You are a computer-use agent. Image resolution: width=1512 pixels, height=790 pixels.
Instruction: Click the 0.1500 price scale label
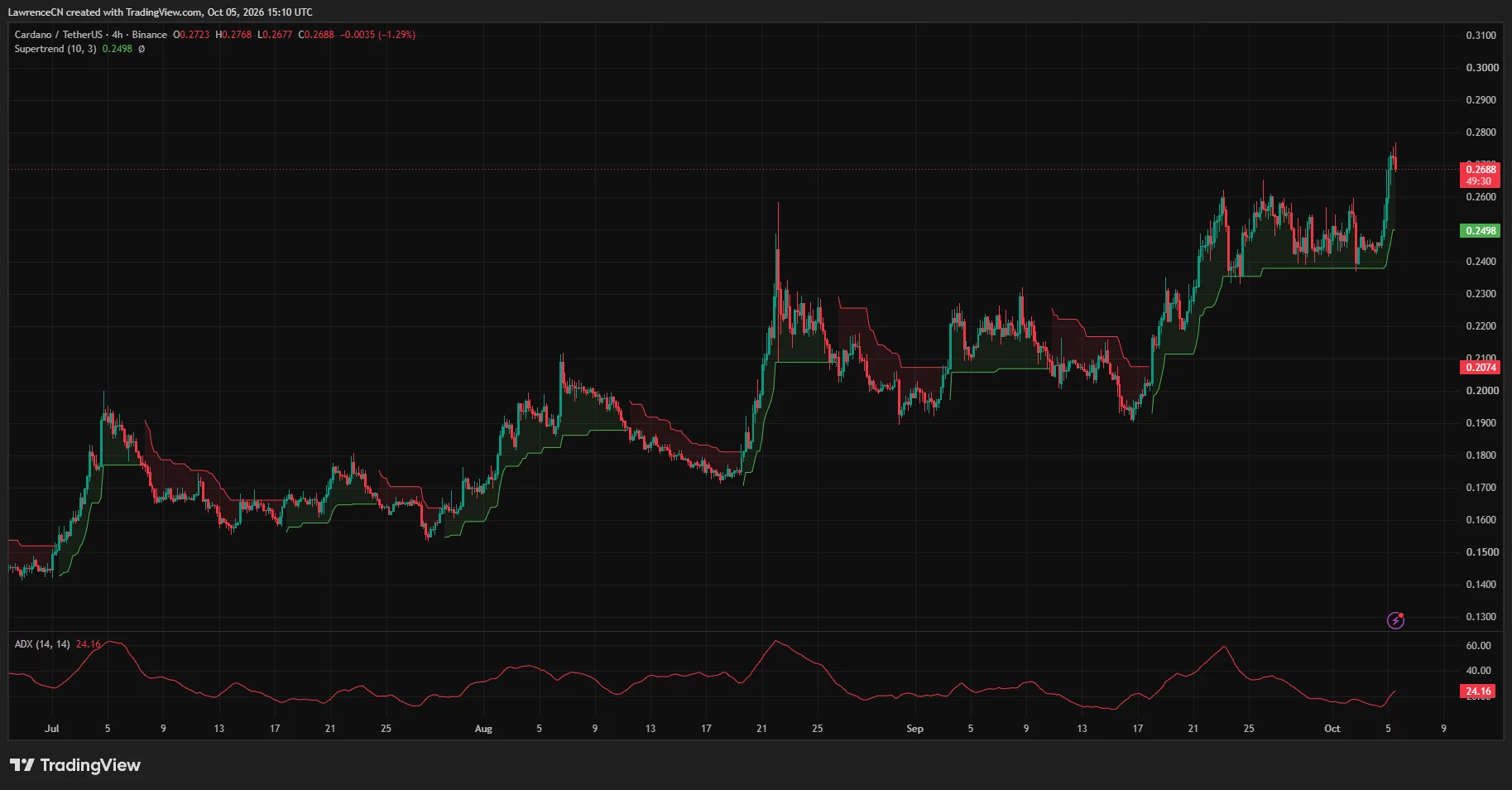(x=1481, y=552)
